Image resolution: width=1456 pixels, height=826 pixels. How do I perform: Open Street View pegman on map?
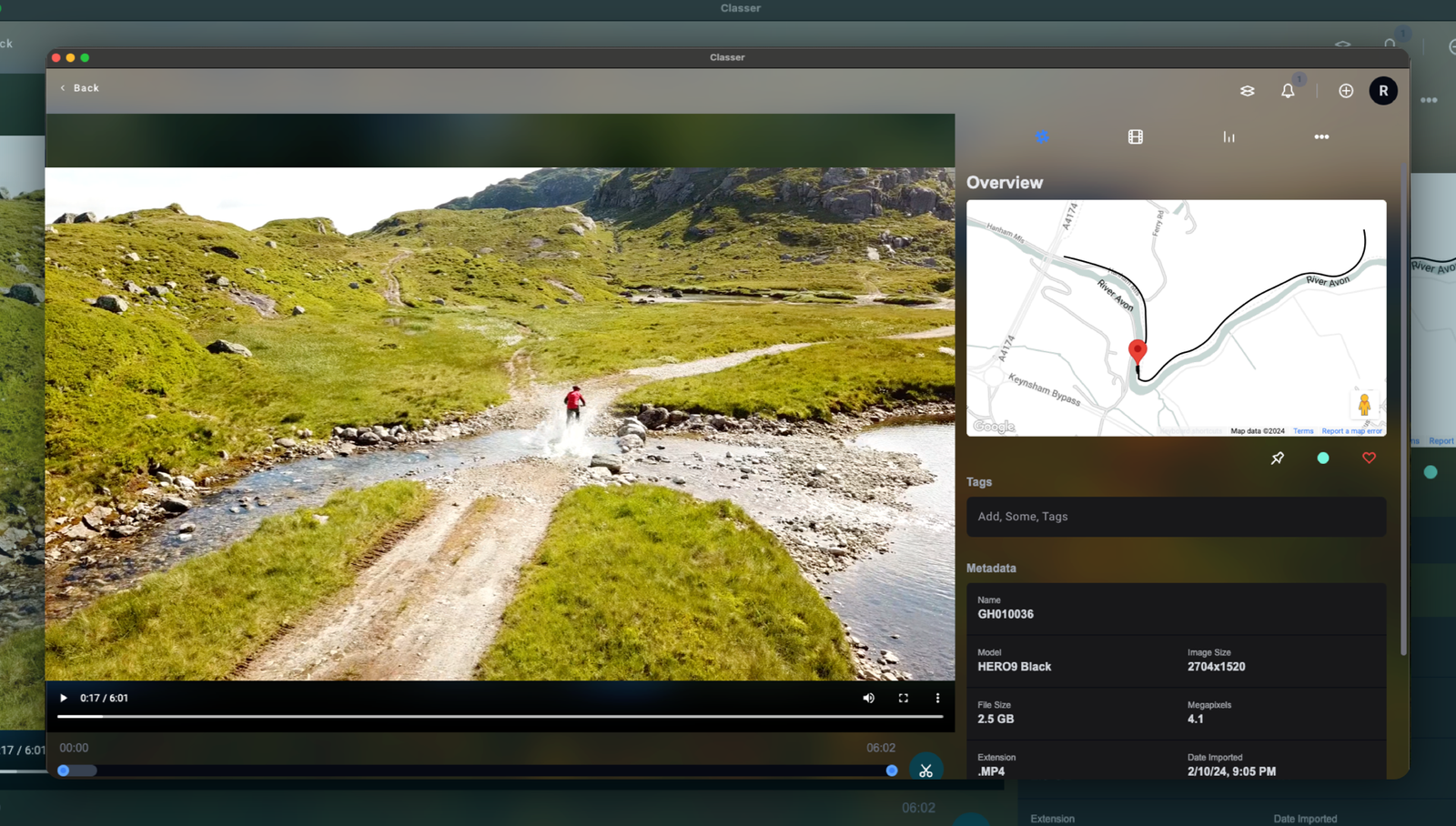coord(1363,405)
